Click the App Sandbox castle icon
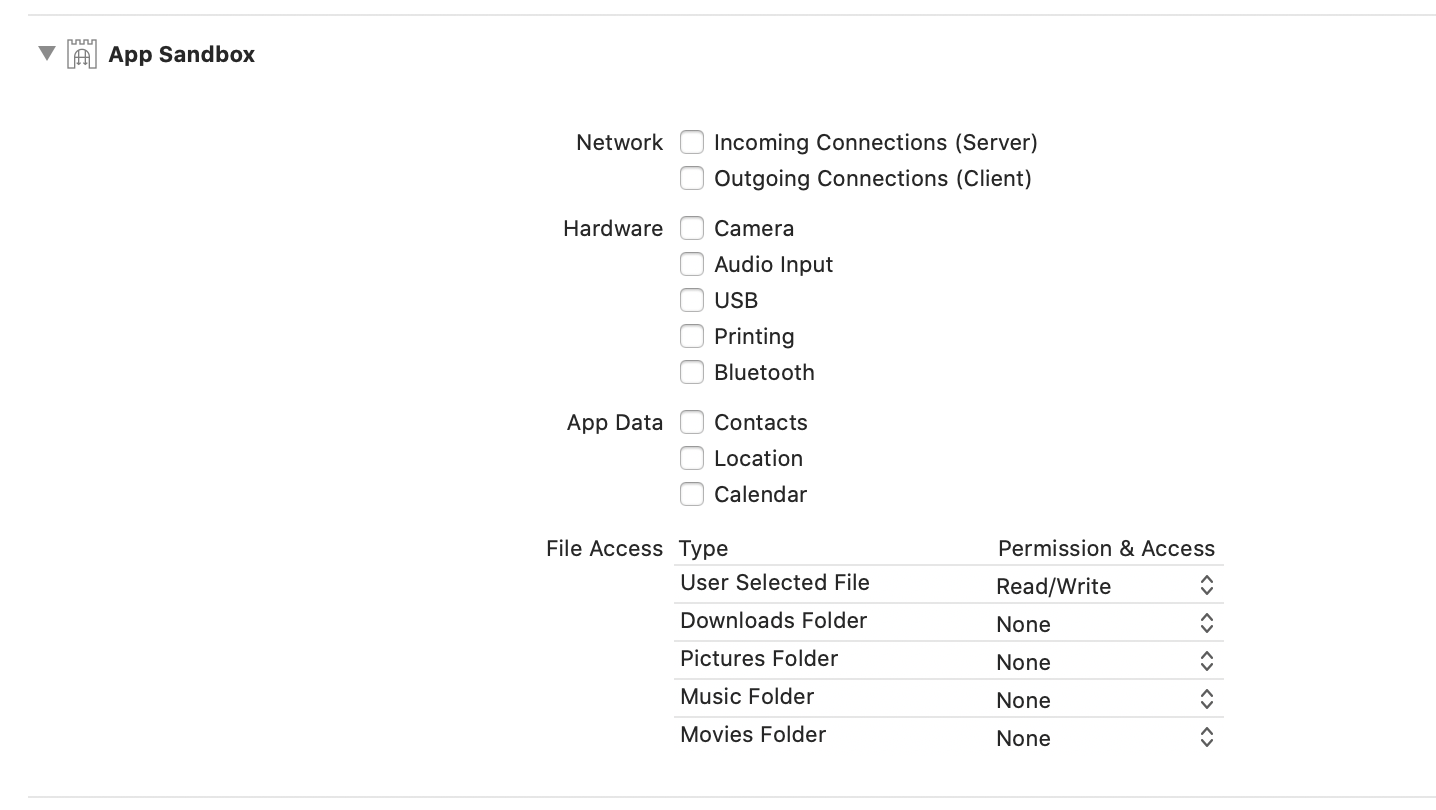Image resolution: width=1436 pixels, height=810 pixels. point(82,54)
